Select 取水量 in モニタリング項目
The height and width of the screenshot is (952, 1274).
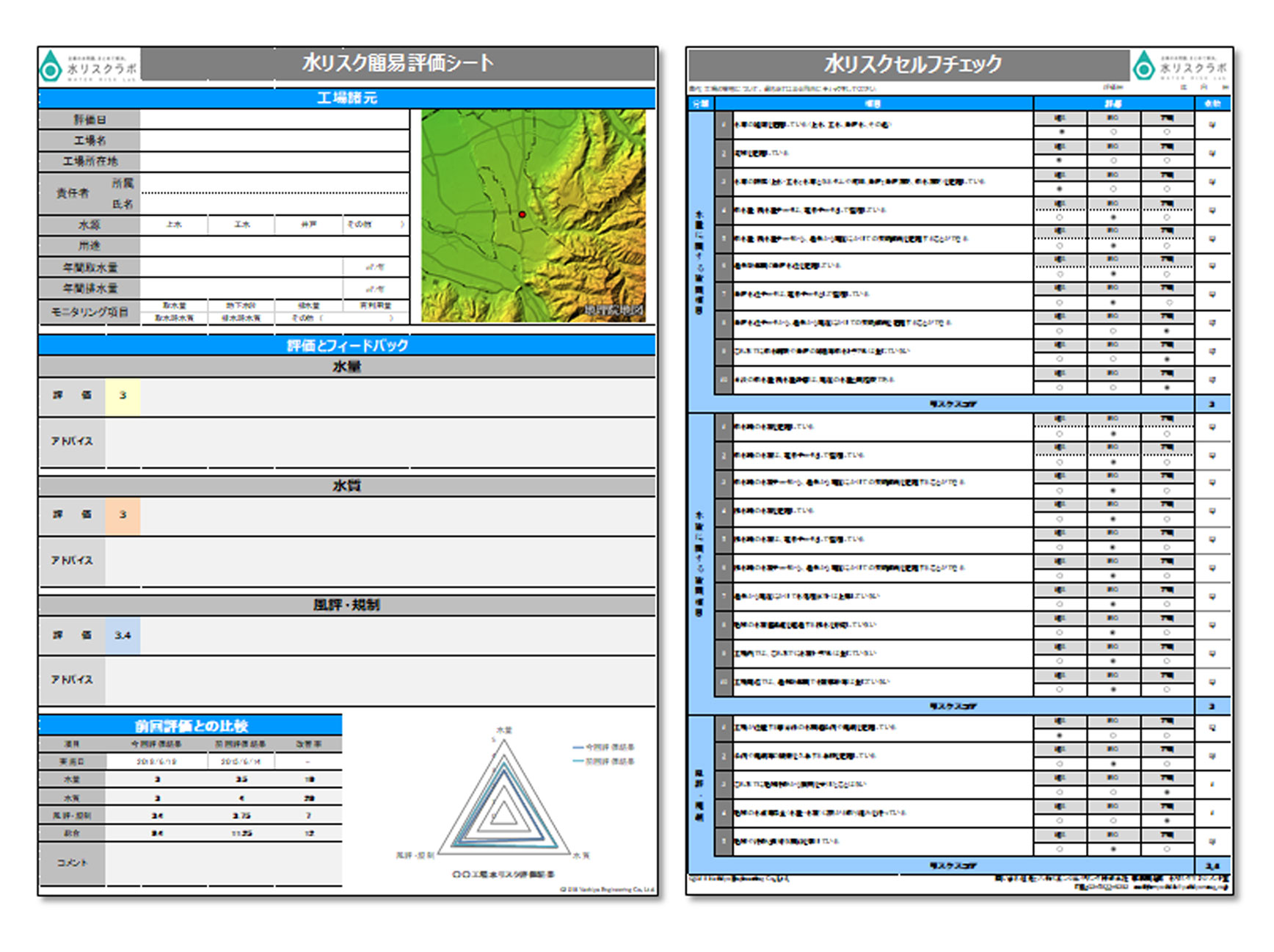174,305
